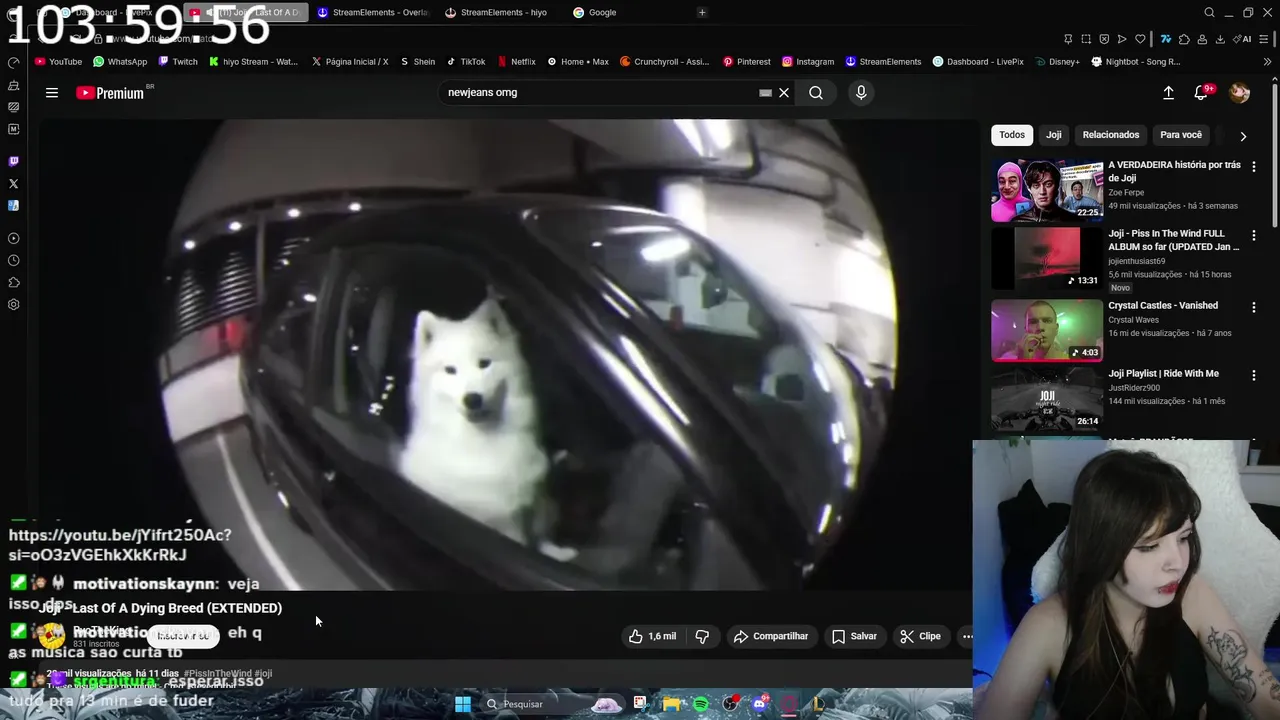Open Spotify from the taskbar
The width and height of the screenshot is (1280, 720).
tap(701, 704)
